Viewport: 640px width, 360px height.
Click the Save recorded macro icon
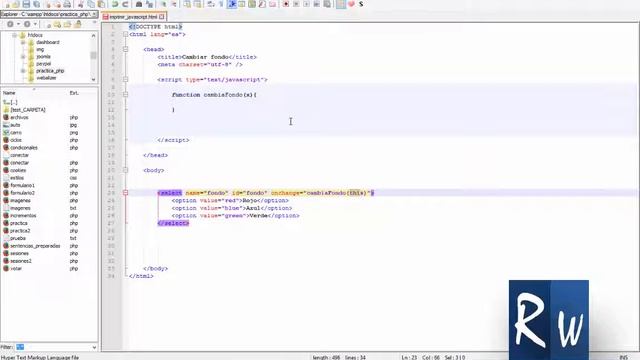coord(327,4)
